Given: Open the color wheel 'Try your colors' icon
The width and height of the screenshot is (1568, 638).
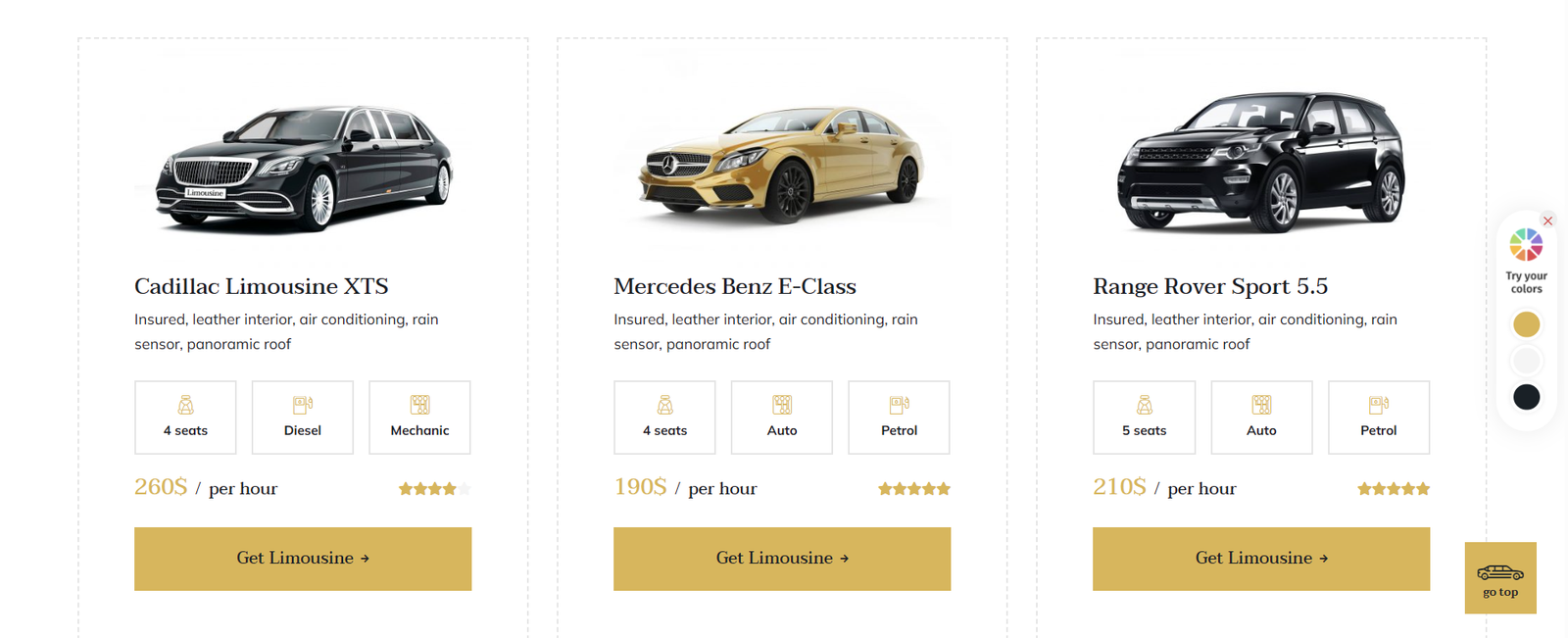Looking at the screenshot, I should point(1526,244).
